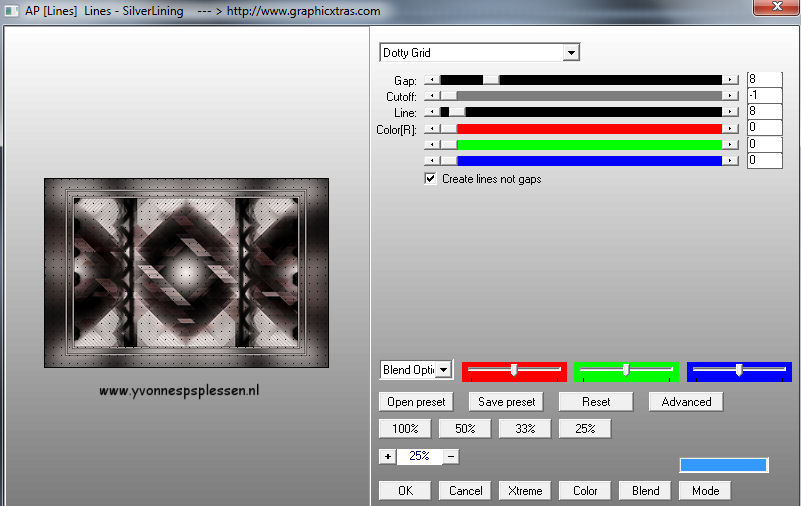
Task: Click left arrow of Color[R] red slider
Action: [432, 129]
